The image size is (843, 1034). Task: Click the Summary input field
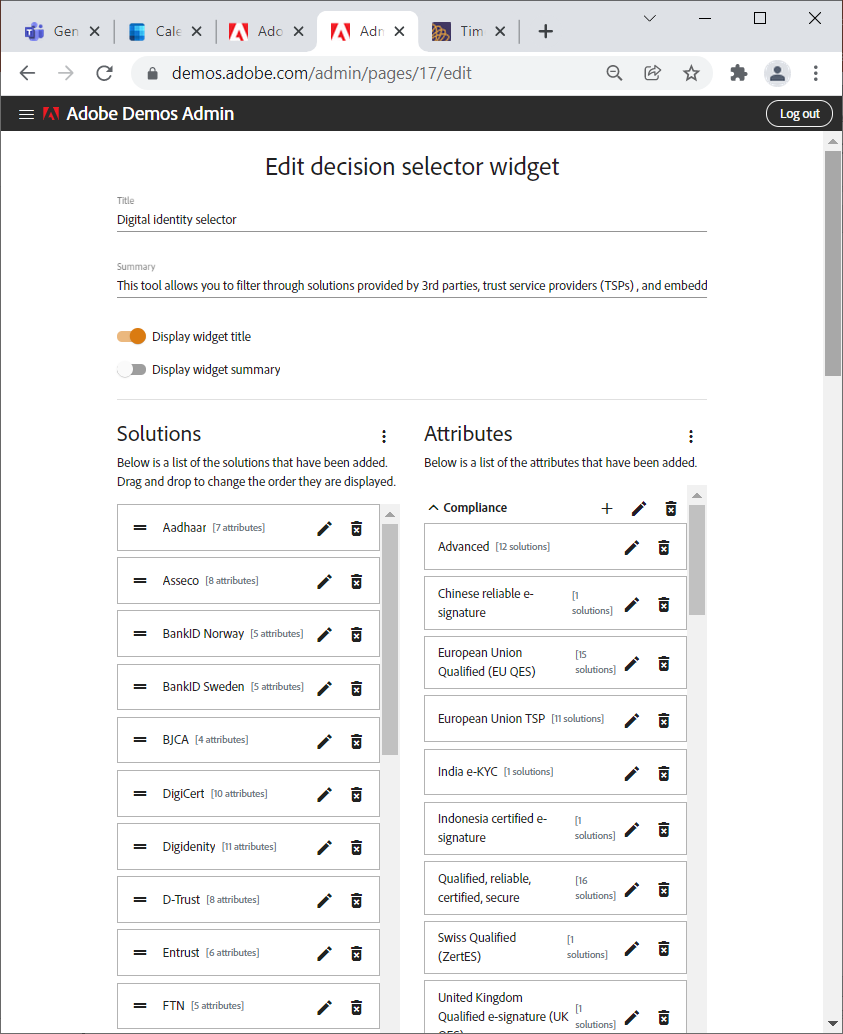(412, 286)
